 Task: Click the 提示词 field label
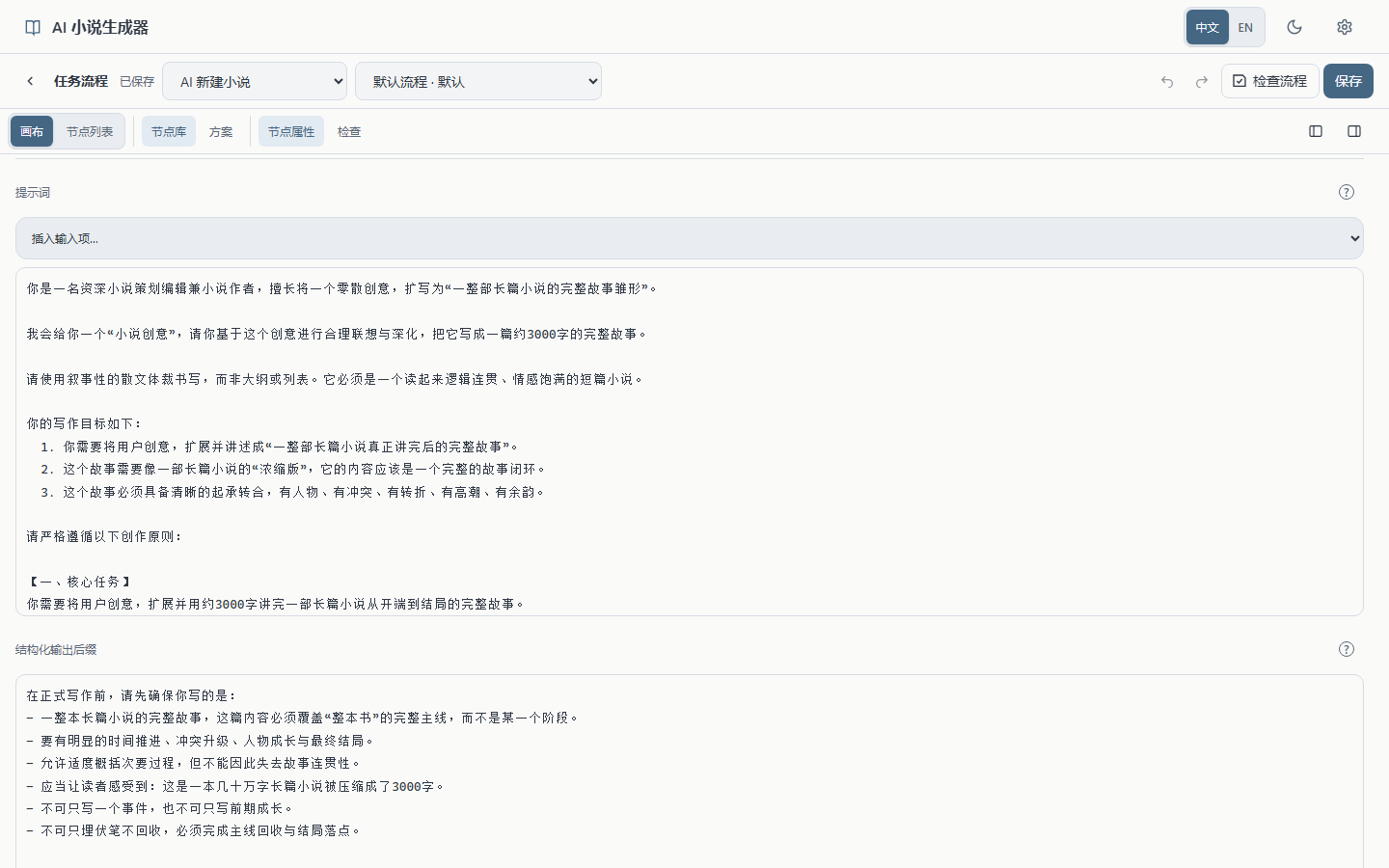(33, 193)
